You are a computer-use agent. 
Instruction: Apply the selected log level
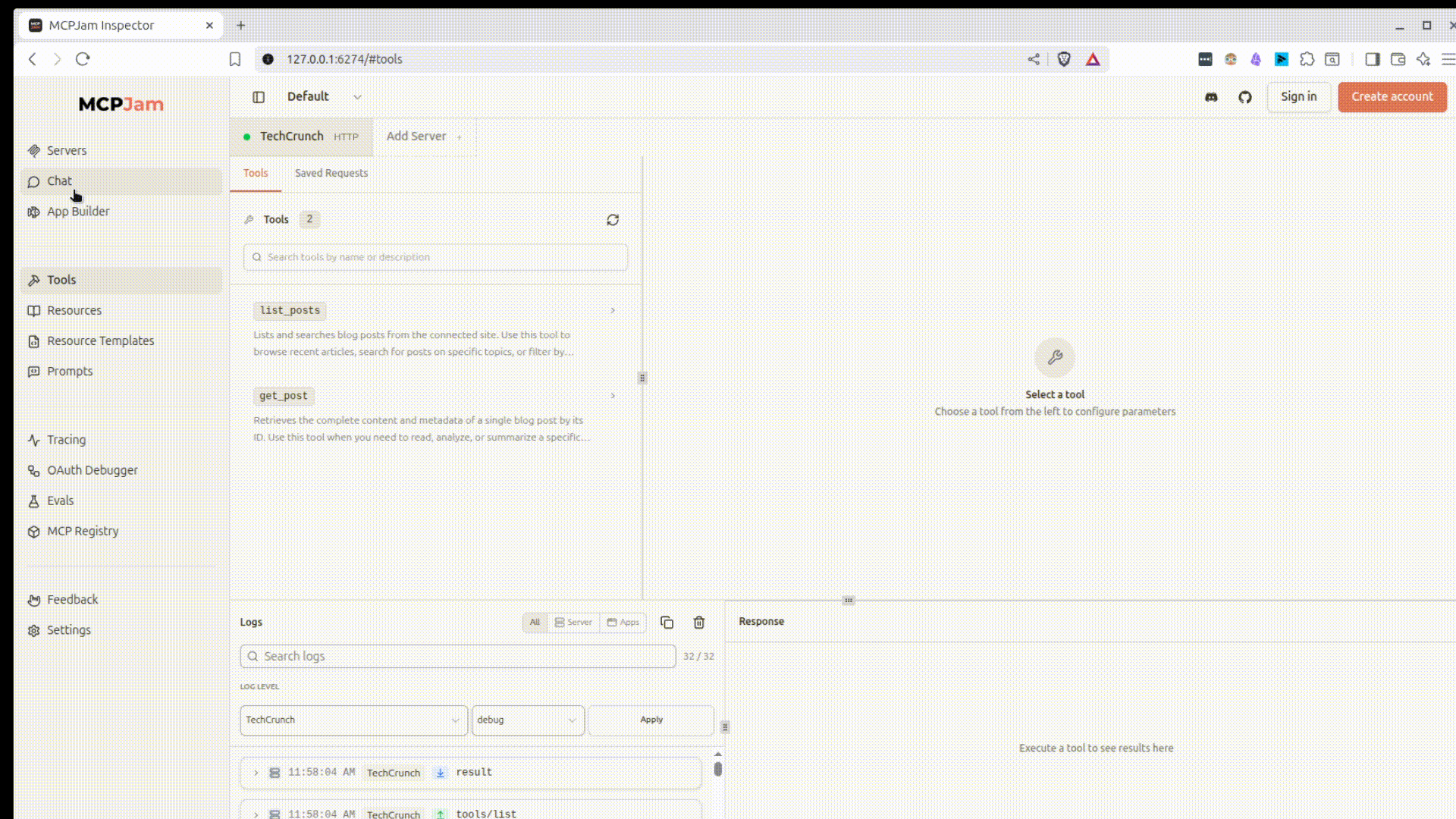coord(651,720)
